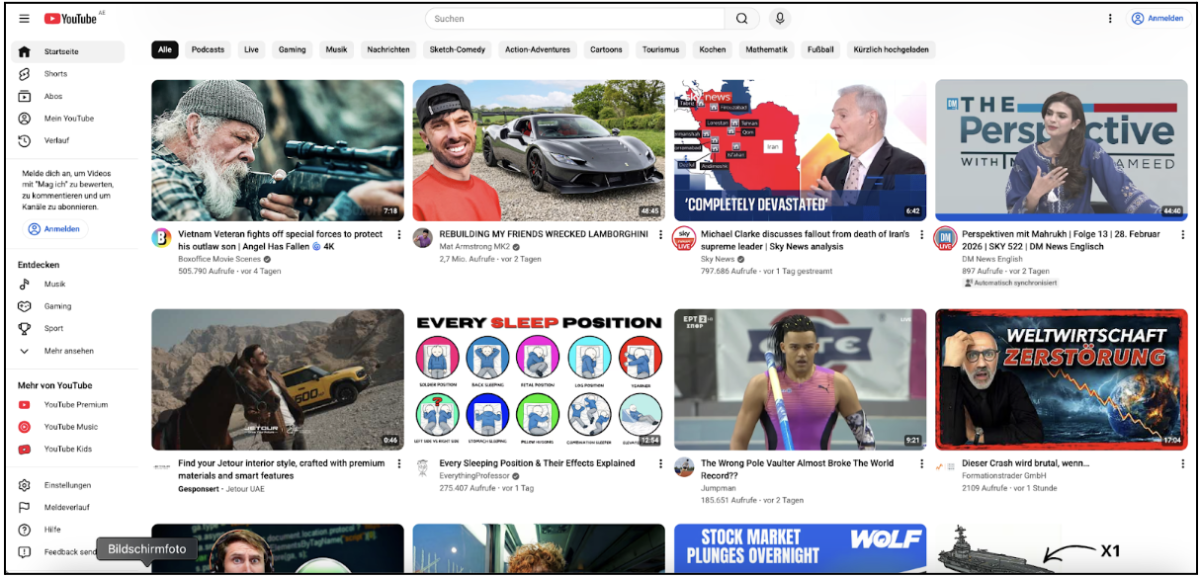The width and height of the screenshot is (1200, 577).
Task: Select the Cartoons filter chip
Action: click(606, 49)
